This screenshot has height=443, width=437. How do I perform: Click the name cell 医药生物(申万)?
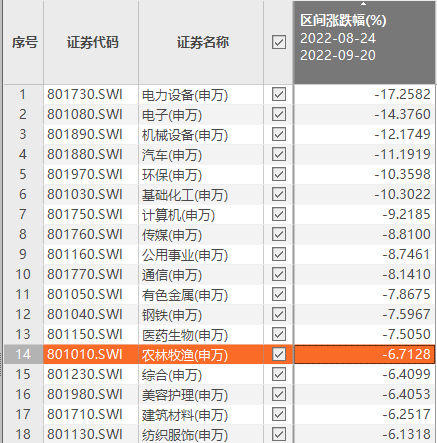201,334
